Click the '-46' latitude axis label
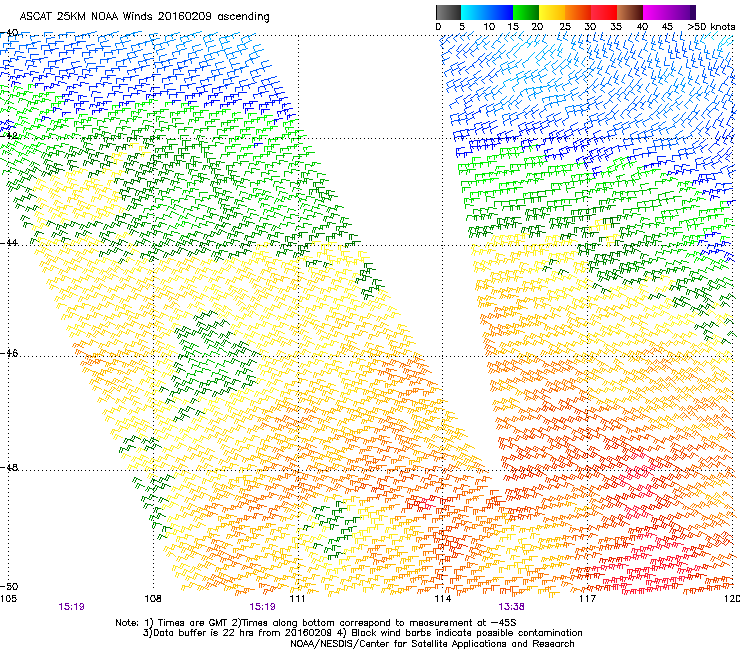 [9, 353]
